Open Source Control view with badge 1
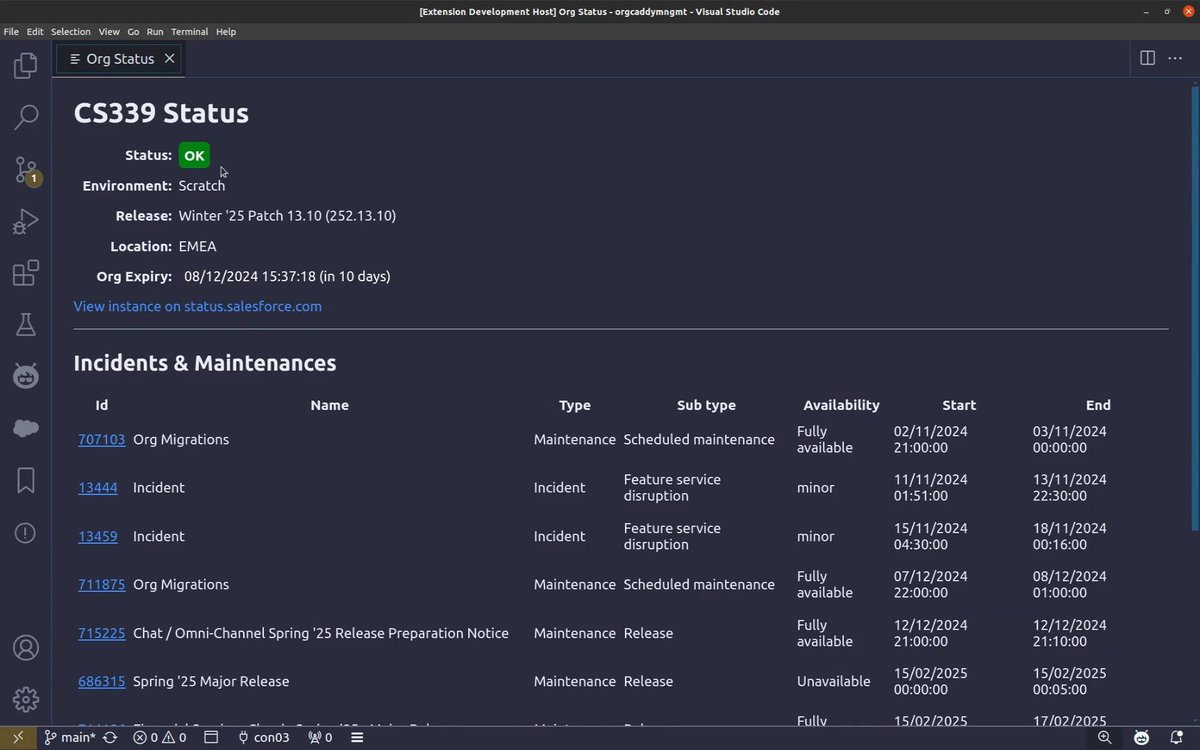 (x=26, y=170)
